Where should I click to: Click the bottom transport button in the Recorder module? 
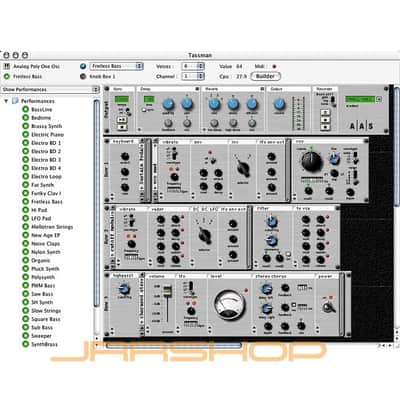coord(325,127)
